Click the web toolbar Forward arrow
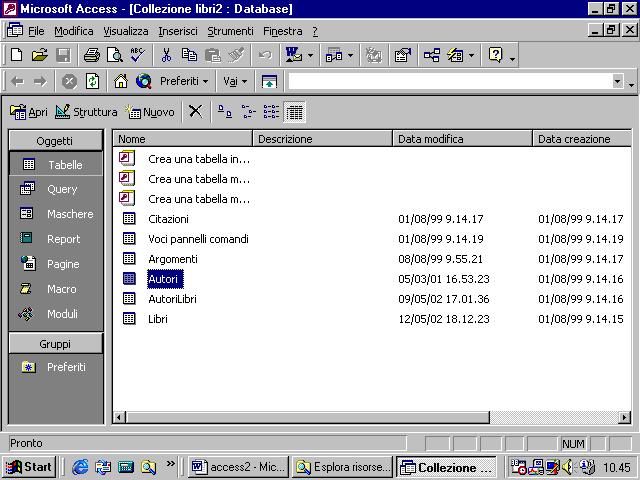The width and height of the screenshot is (640, 480). point(40,82)
